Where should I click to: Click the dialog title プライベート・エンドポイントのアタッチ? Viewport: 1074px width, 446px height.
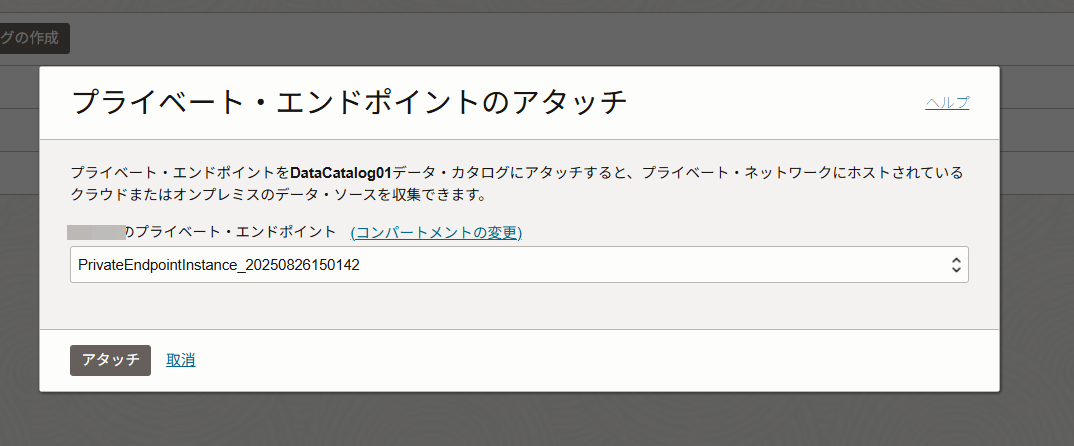coord(350,102)
